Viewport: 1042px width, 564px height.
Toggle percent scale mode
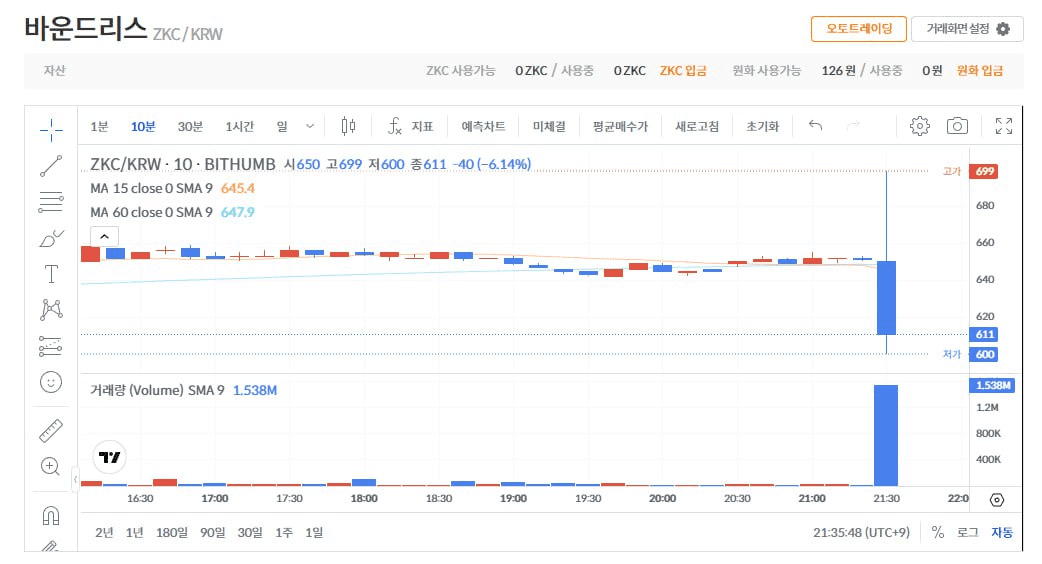pos(937,532)
